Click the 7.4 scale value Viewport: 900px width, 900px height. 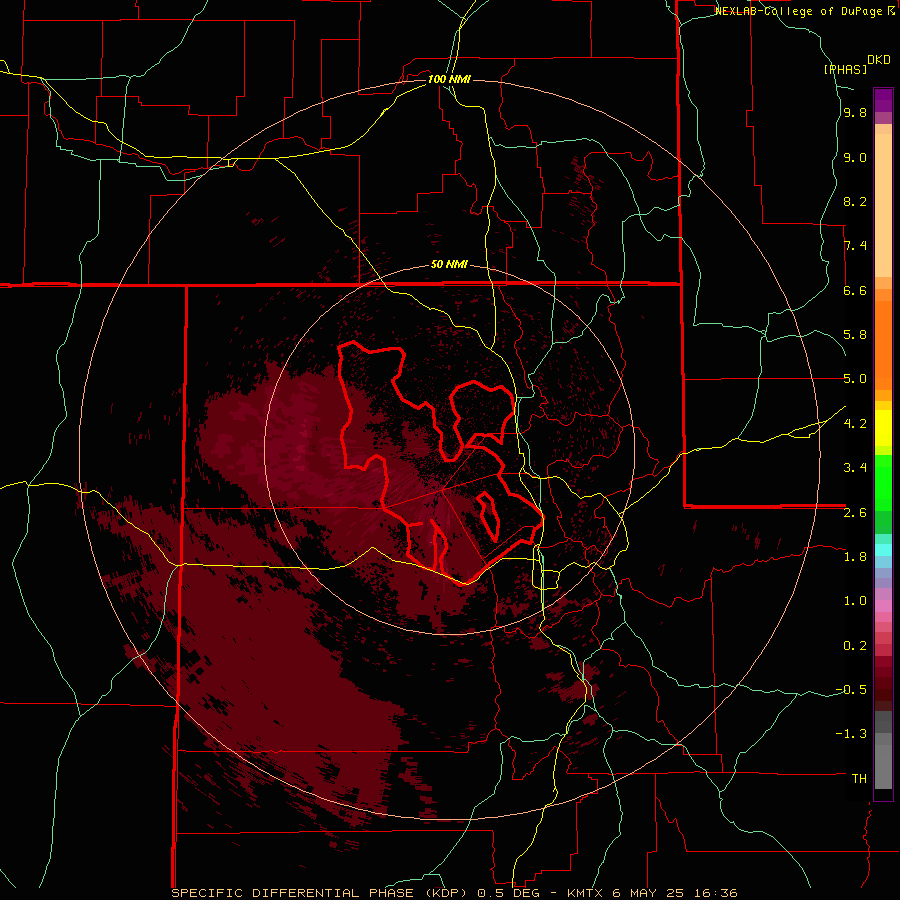tap(855, 246)
